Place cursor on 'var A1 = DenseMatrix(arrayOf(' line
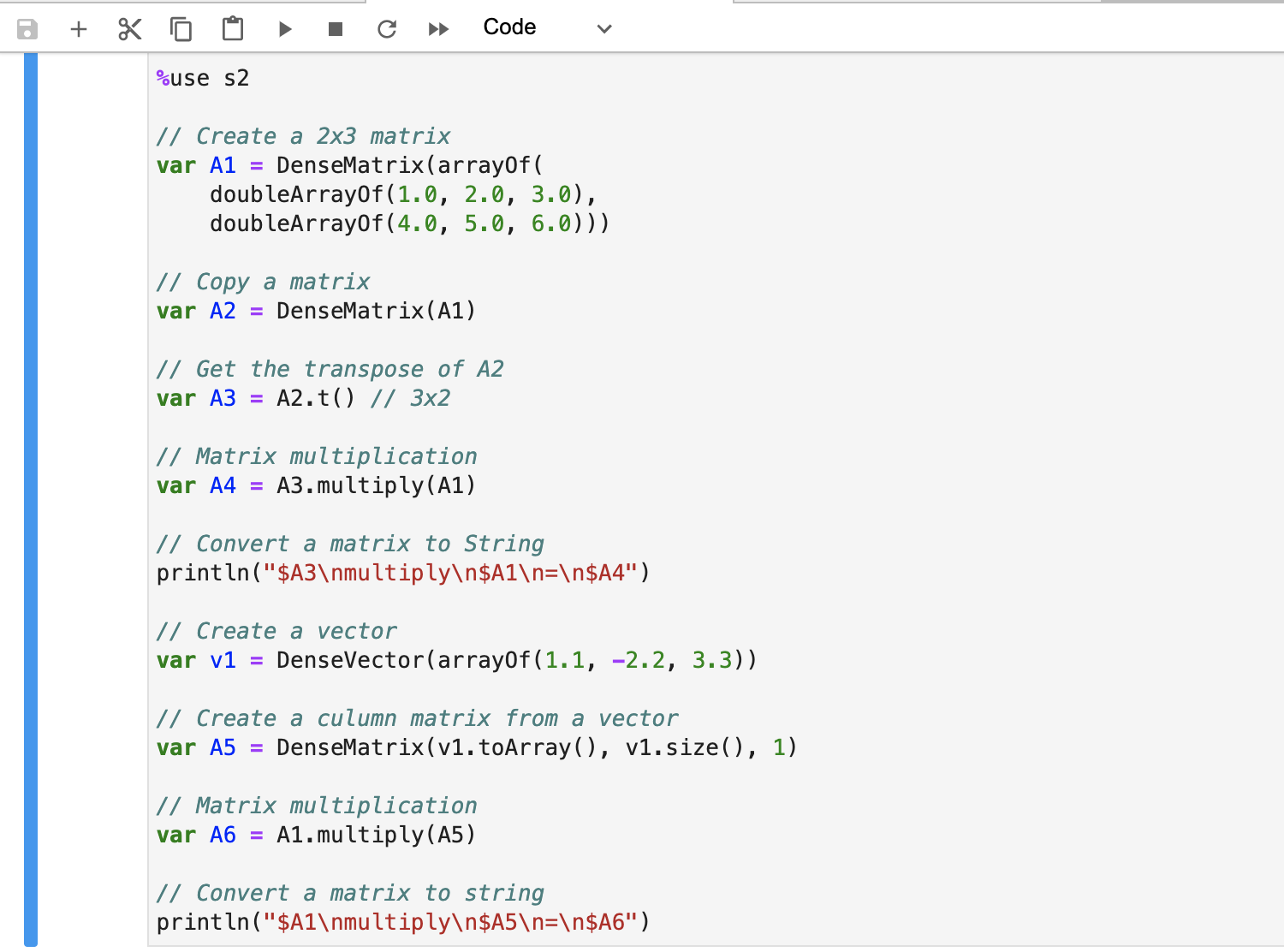This screenshot has width=1284, height=952. pos(350,165)
